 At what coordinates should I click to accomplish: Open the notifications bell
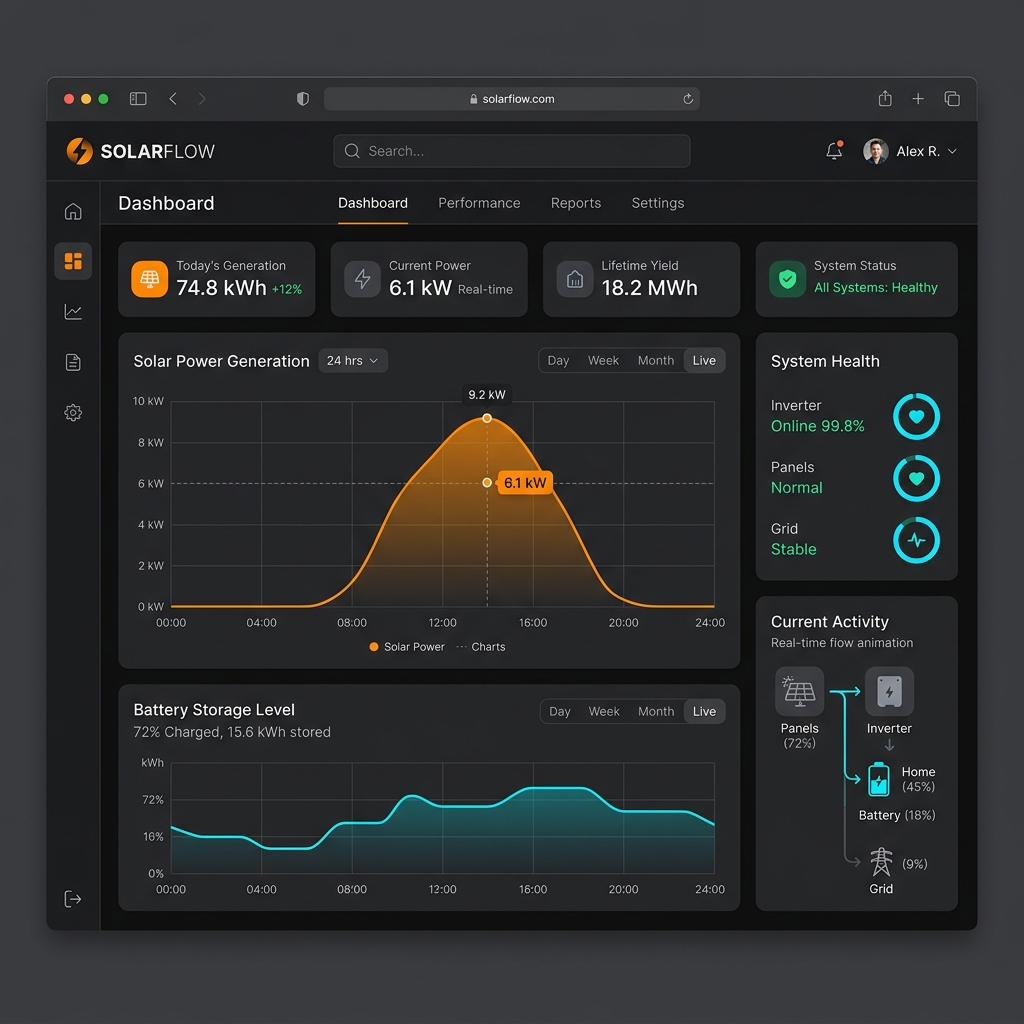coord(834,151)
